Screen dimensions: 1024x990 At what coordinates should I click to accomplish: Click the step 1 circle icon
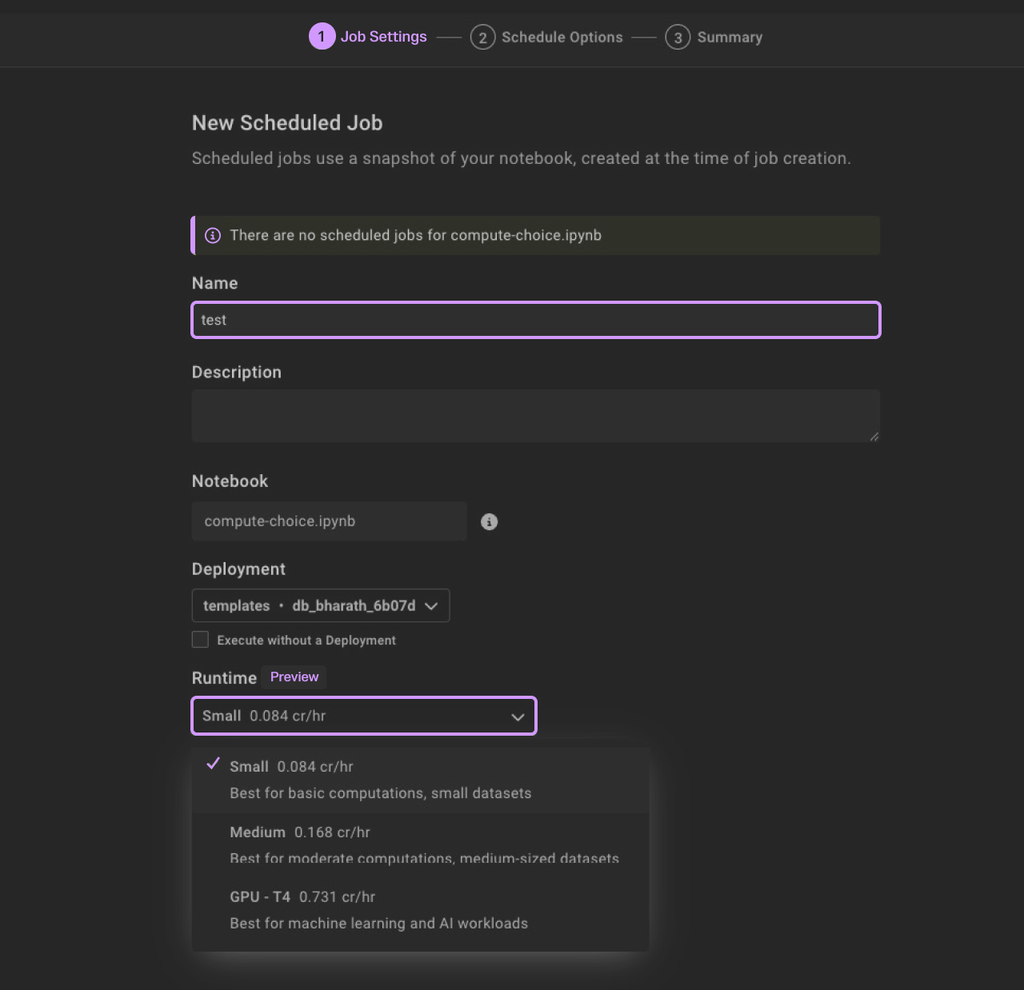[321, 37]
